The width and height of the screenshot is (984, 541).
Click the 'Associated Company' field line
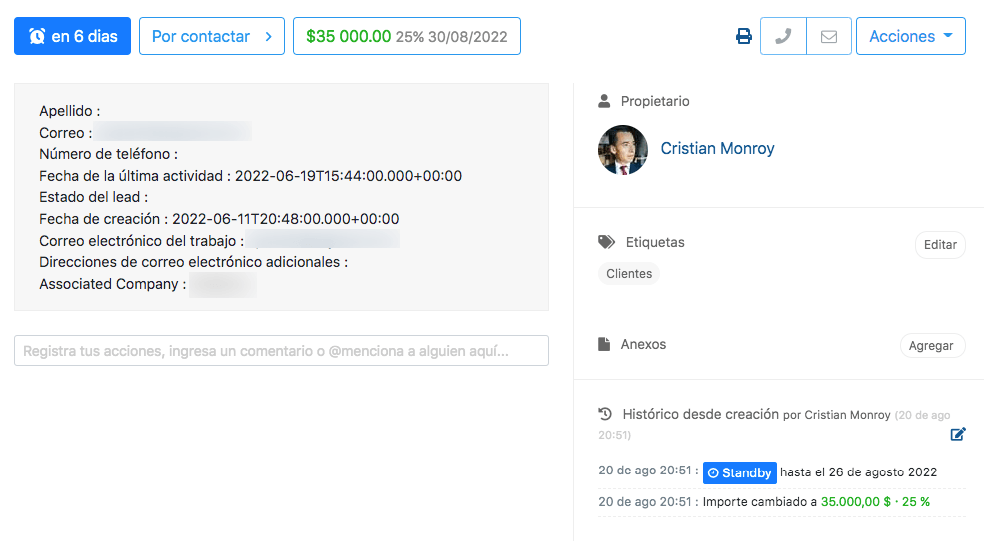click(x=147, y=284)
